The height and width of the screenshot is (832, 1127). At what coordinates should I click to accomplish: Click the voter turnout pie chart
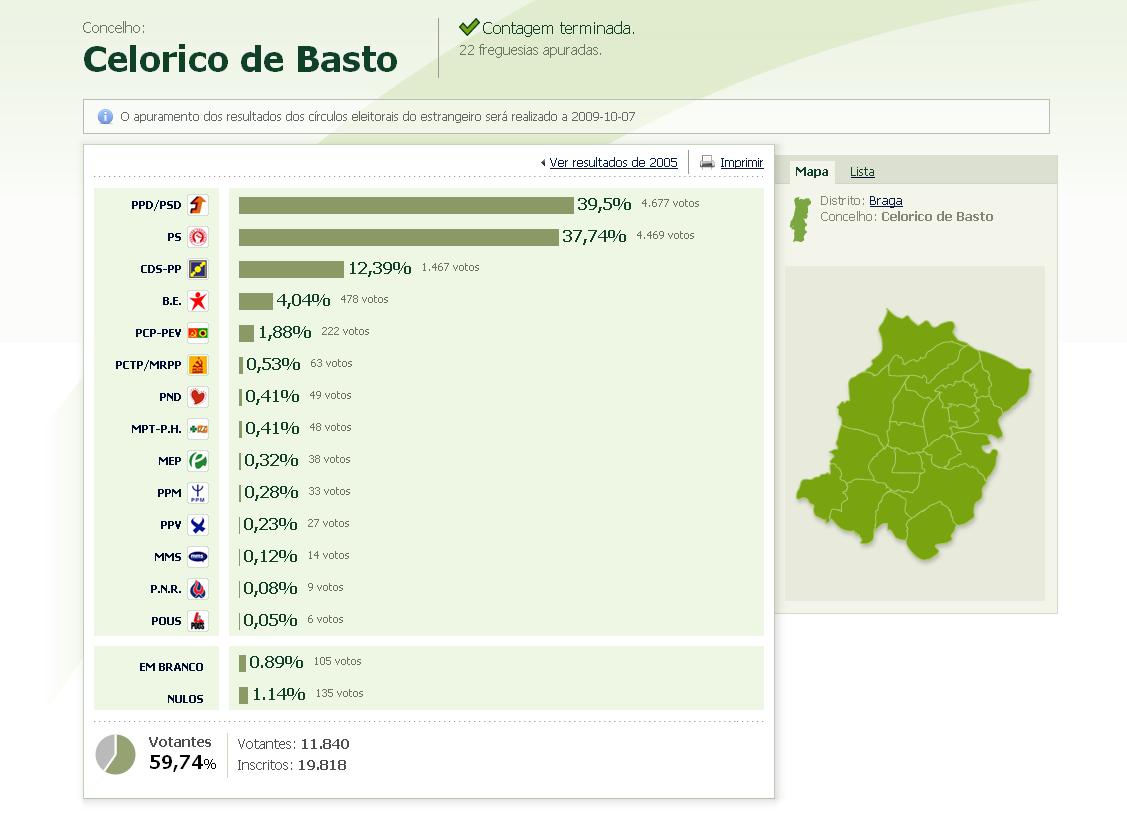(116, 754)
